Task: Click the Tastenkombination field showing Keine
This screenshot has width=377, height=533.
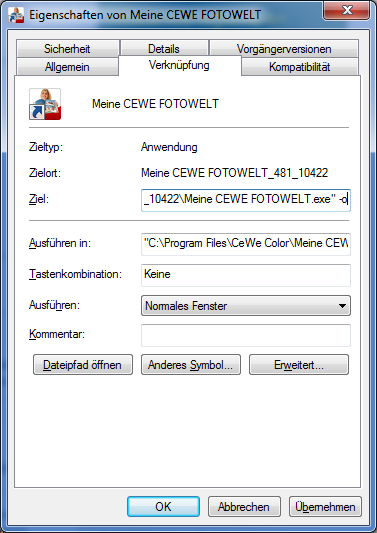Action: point(246,275)
